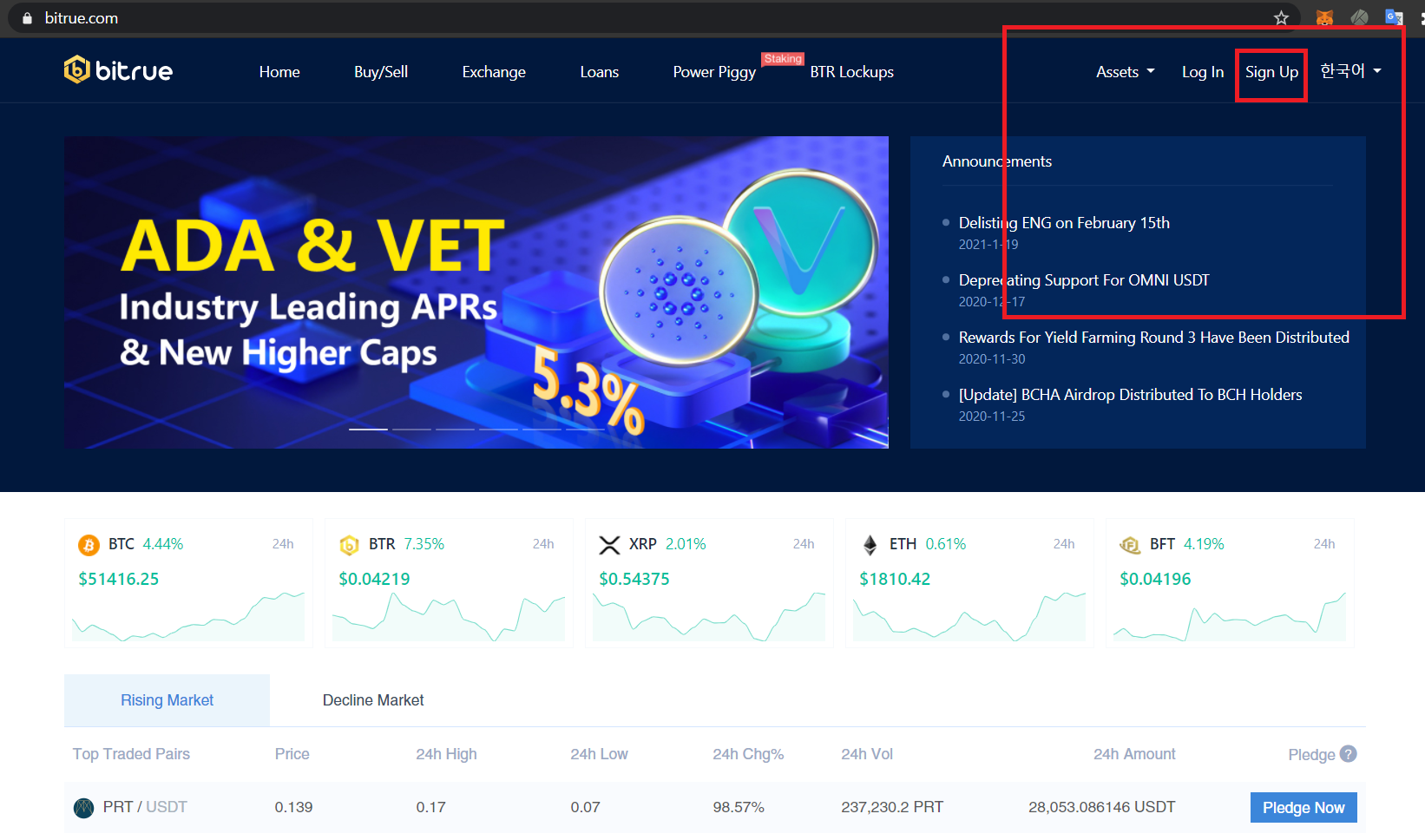Click the $1810.42 ETH price
The width and height of the screenshot is (1425, 840).
tap(895, 579)
